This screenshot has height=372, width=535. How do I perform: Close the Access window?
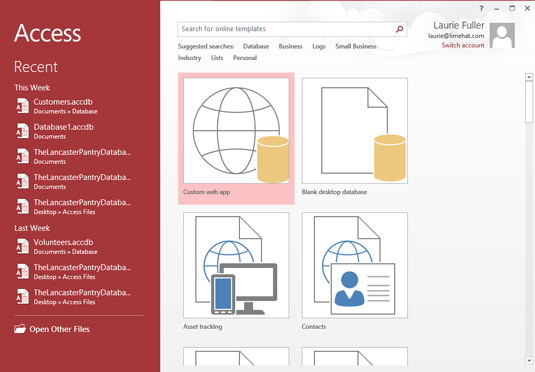pyautogui.click(x=527, y=8)
